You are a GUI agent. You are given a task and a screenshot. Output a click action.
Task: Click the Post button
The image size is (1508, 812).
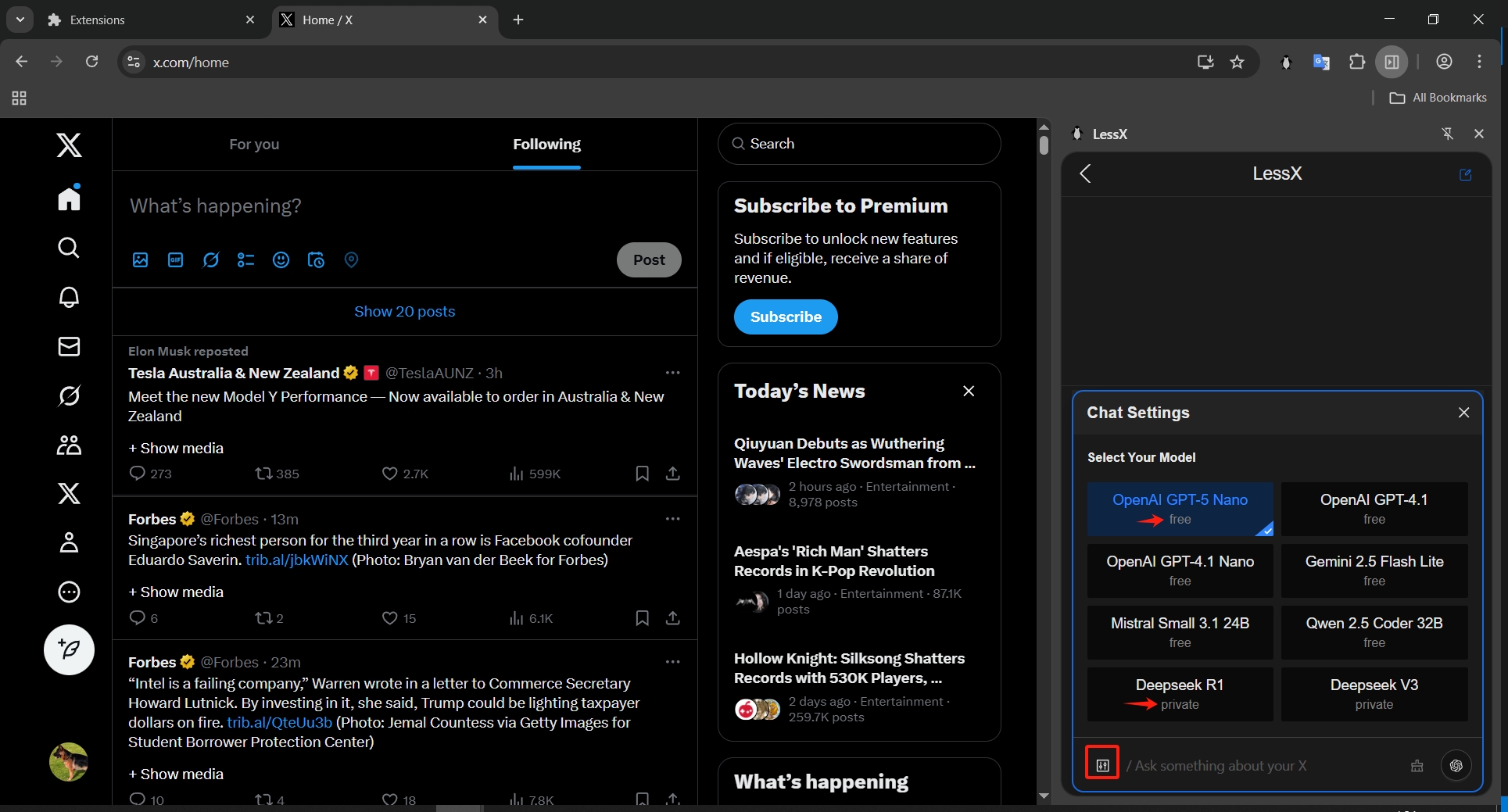[649, 260]
